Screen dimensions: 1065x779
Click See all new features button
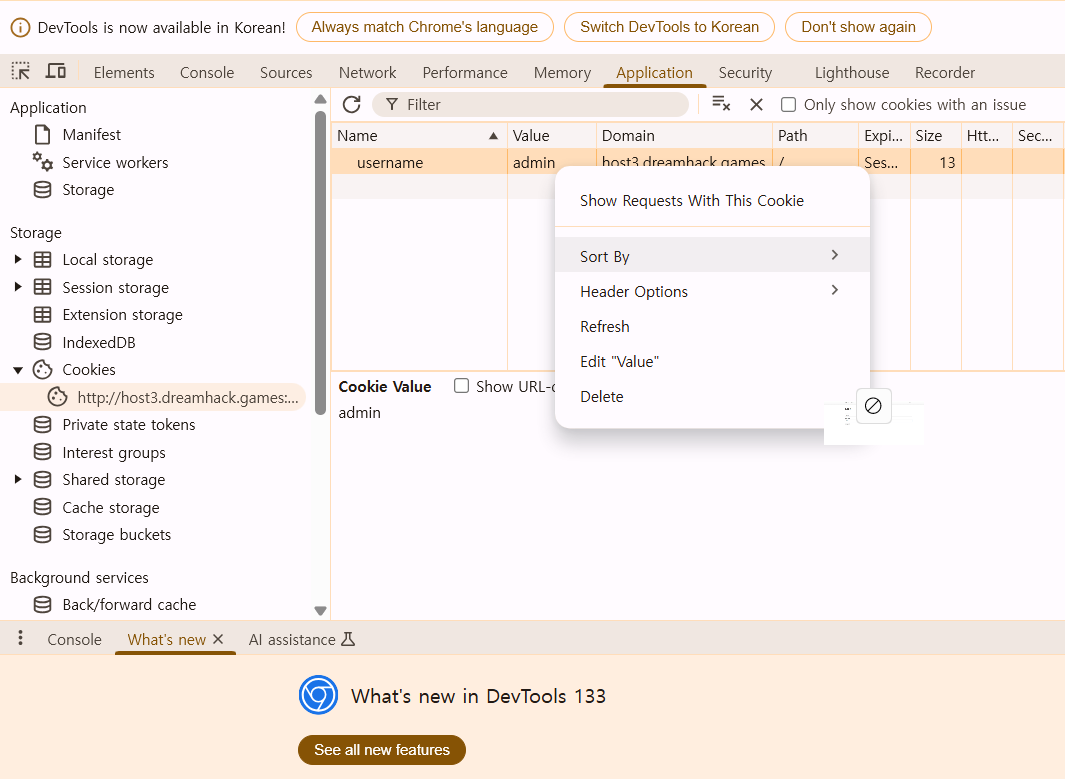pos(382,749)
